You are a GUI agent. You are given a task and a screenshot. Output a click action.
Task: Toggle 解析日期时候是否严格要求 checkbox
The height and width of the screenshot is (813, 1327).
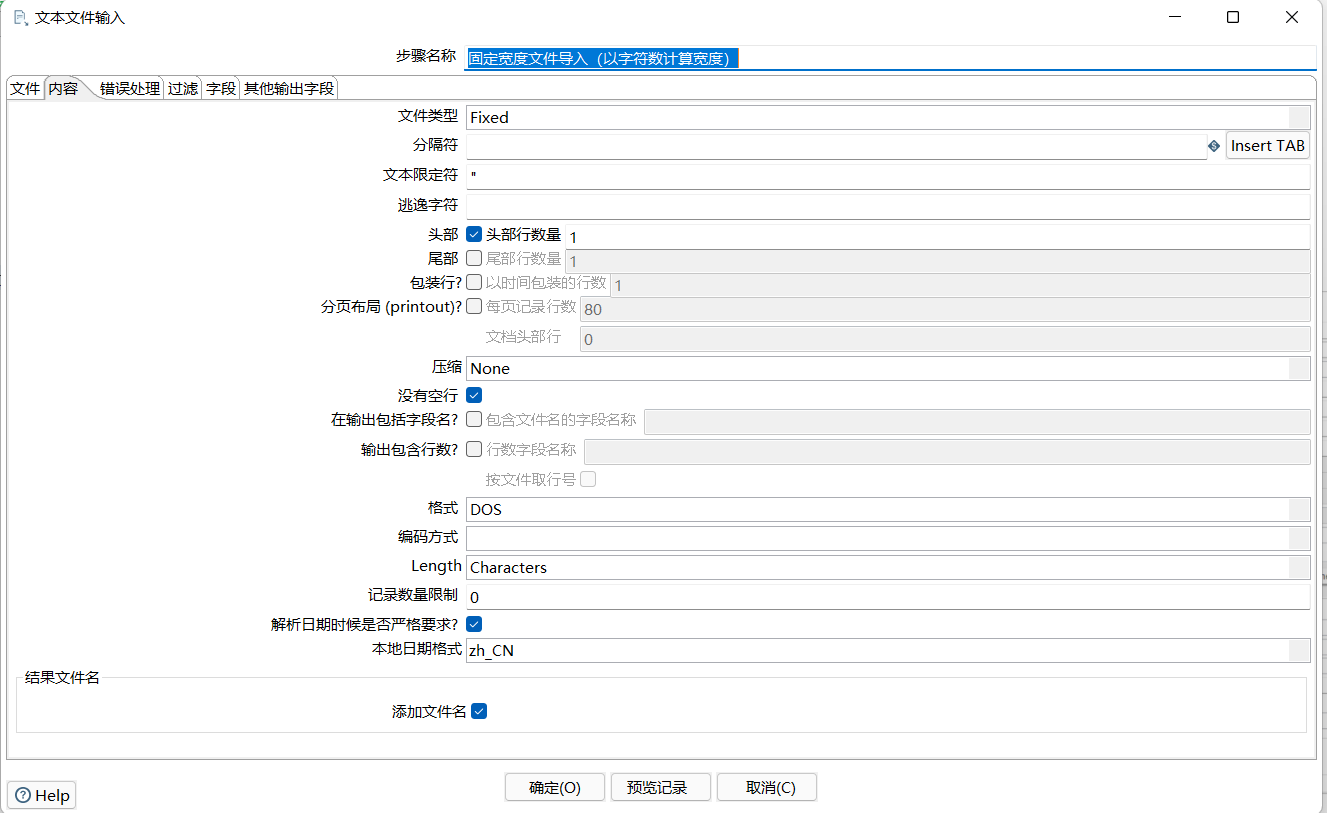[474, 624]
